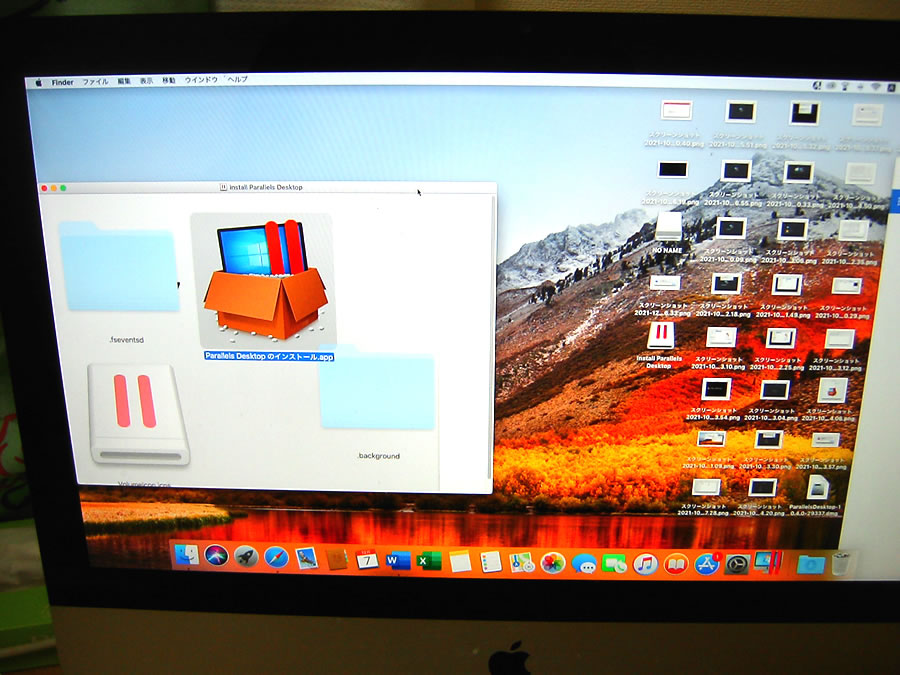Click green zoom button of installer window
900x675 pixels.
pyautogui.click(x=63, y=188)
